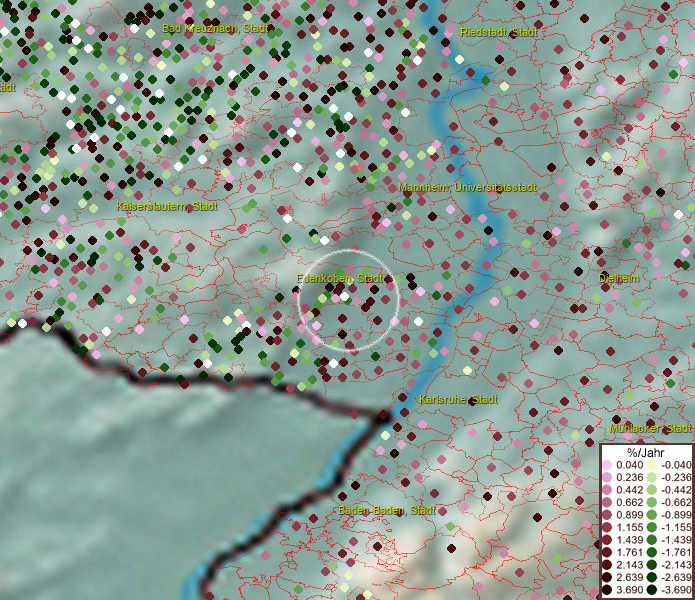Screen dimensions: 695x600
Task: Choose the -3.690 darkest green legend swatch
Action: (652, 590)
